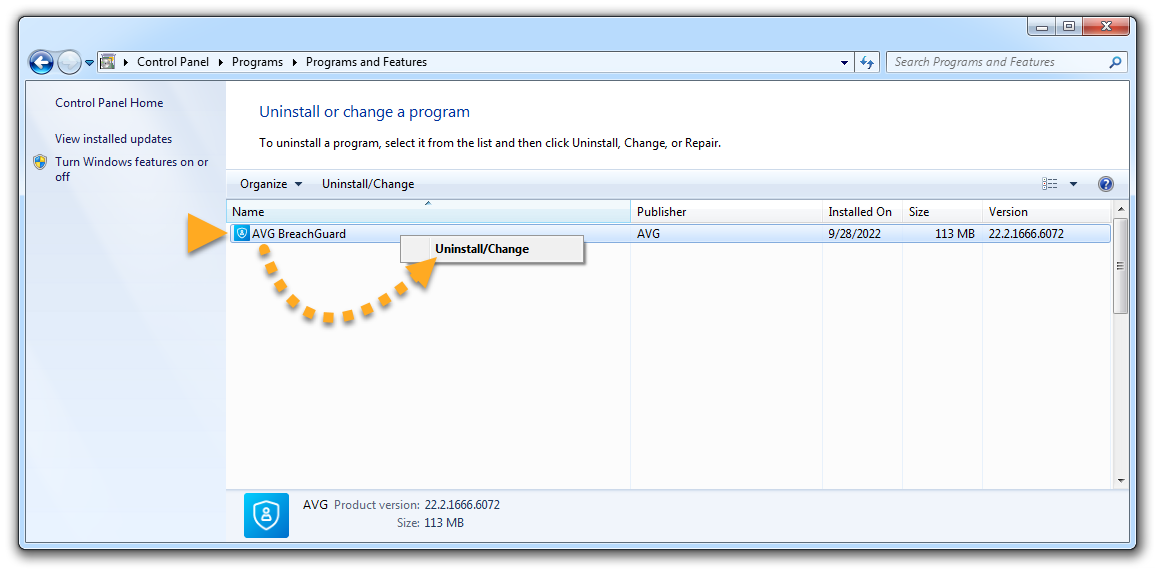Click the Forward navigation arrow button
1156x570 pixels.
[69, 62]
